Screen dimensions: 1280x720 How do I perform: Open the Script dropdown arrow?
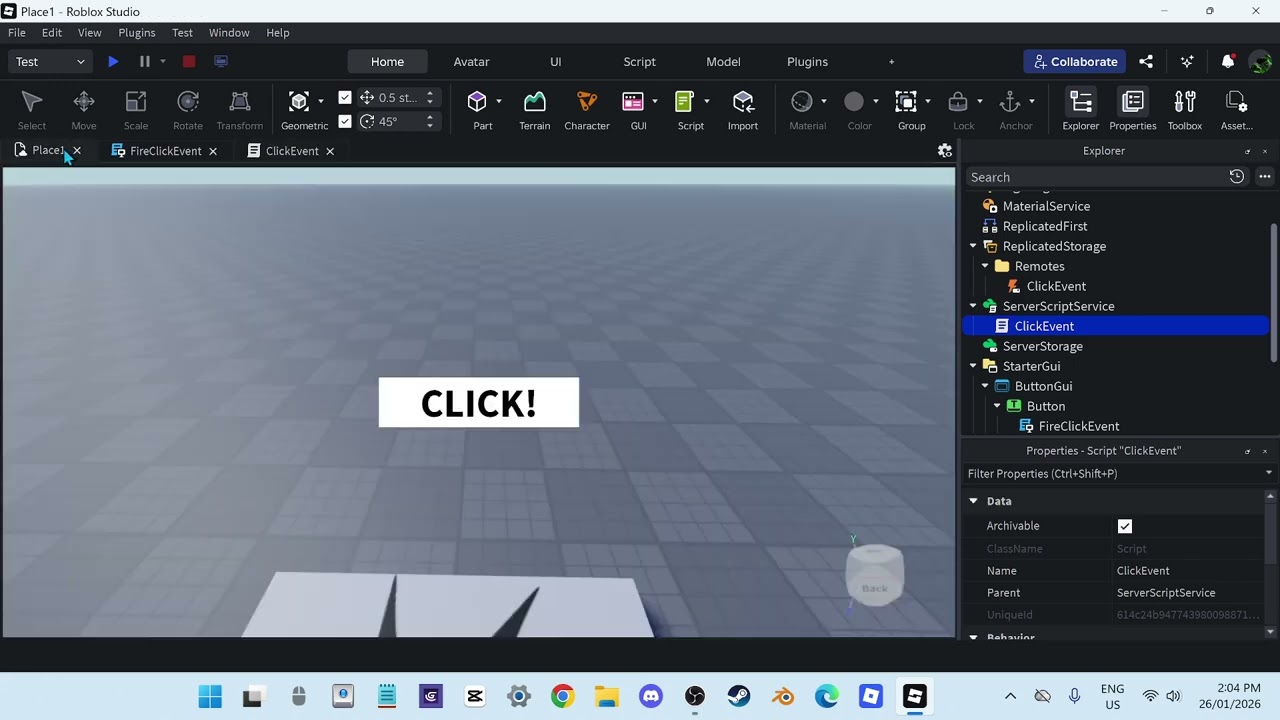(707, 101)
